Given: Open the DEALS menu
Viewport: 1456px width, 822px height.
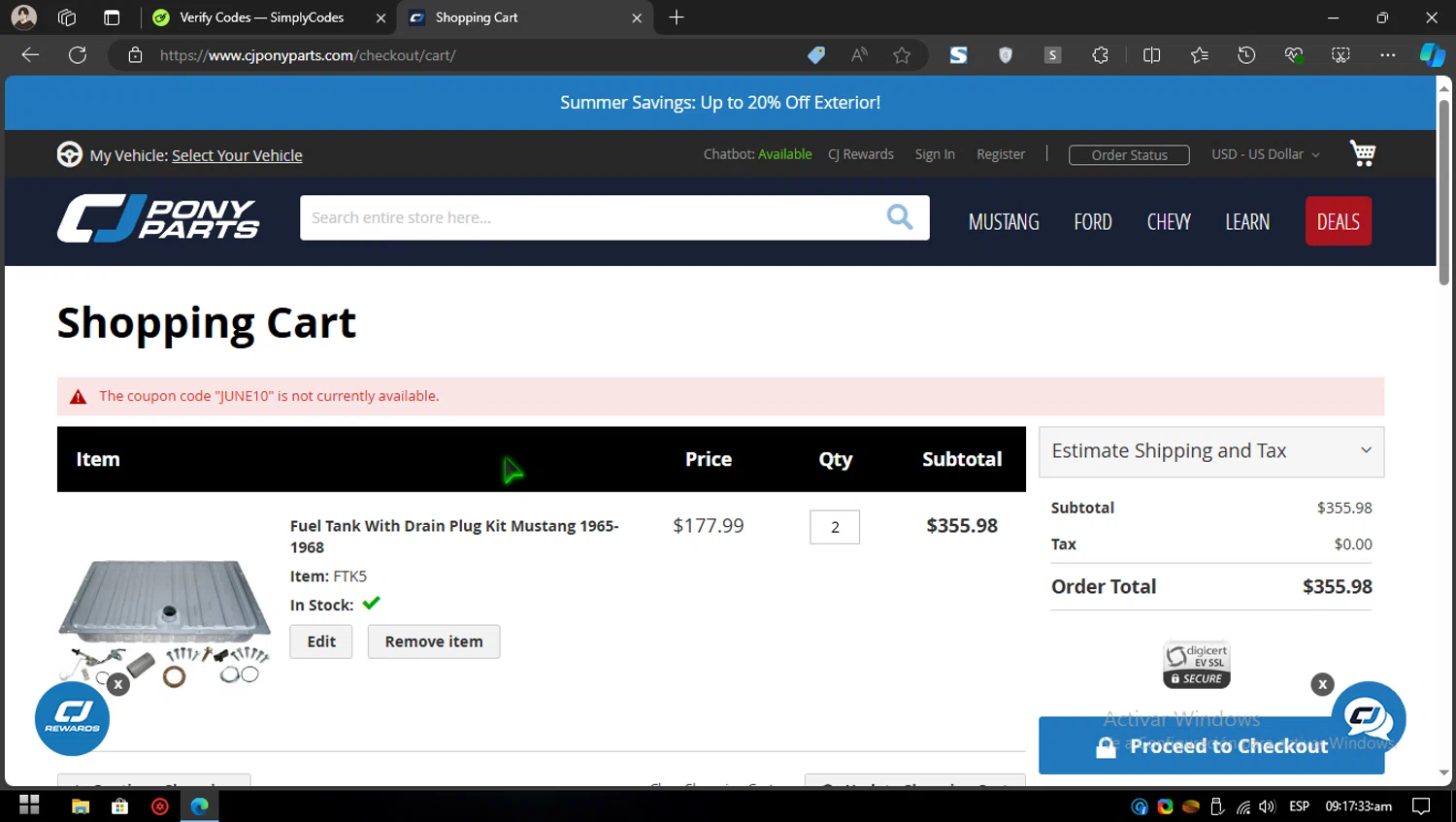Looking at the screenshot, I should tap(1339, 221).
